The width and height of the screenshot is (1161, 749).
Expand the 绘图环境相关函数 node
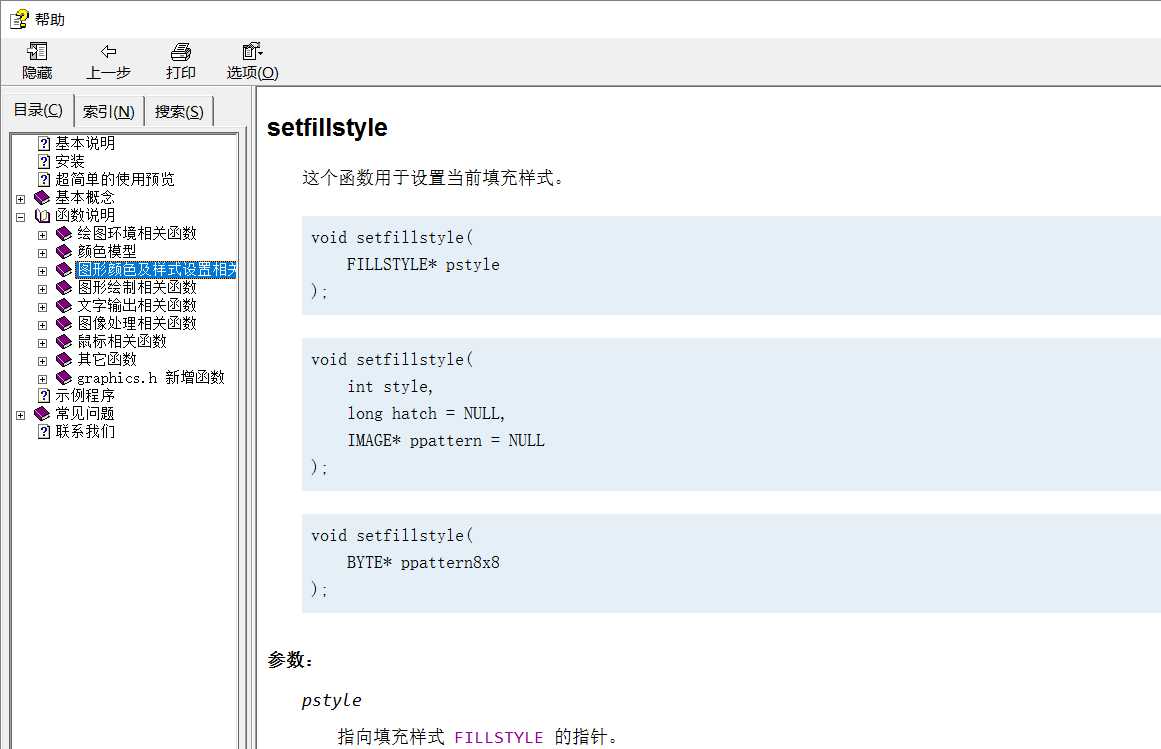(42, 234)
